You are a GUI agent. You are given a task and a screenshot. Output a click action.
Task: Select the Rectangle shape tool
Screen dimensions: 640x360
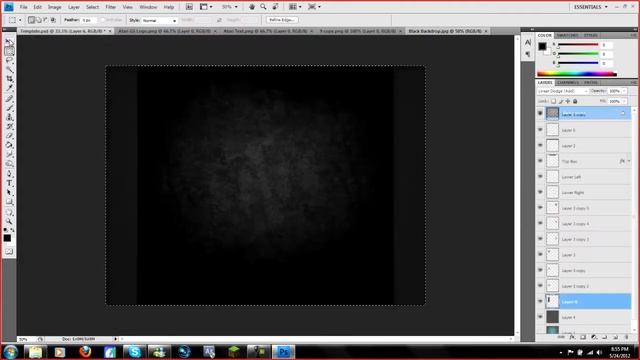9,202
